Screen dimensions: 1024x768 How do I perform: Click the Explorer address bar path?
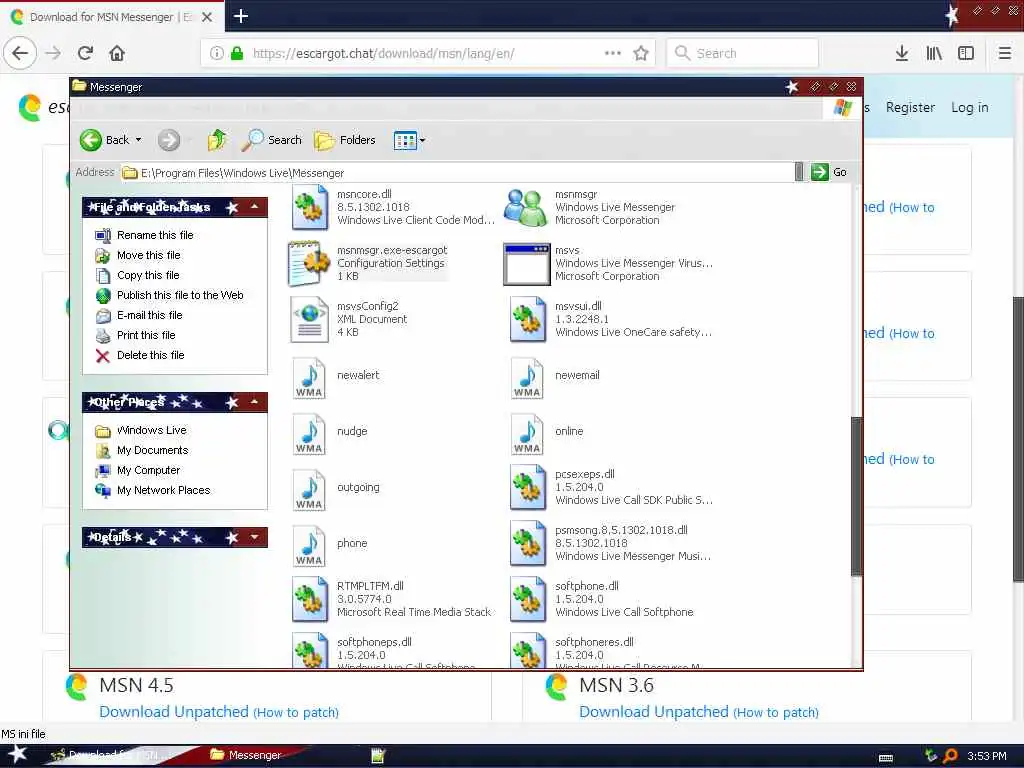tap(457, 172)
